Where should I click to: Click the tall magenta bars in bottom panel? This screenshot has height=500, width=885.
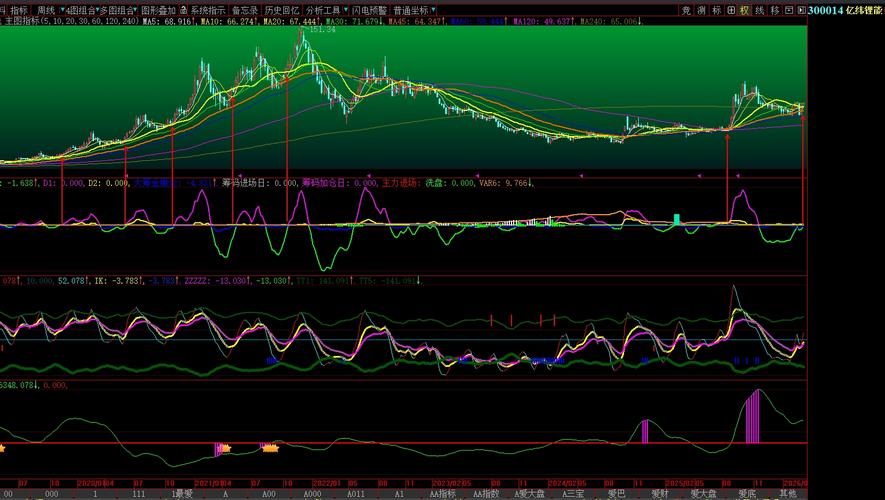(752, 417)
